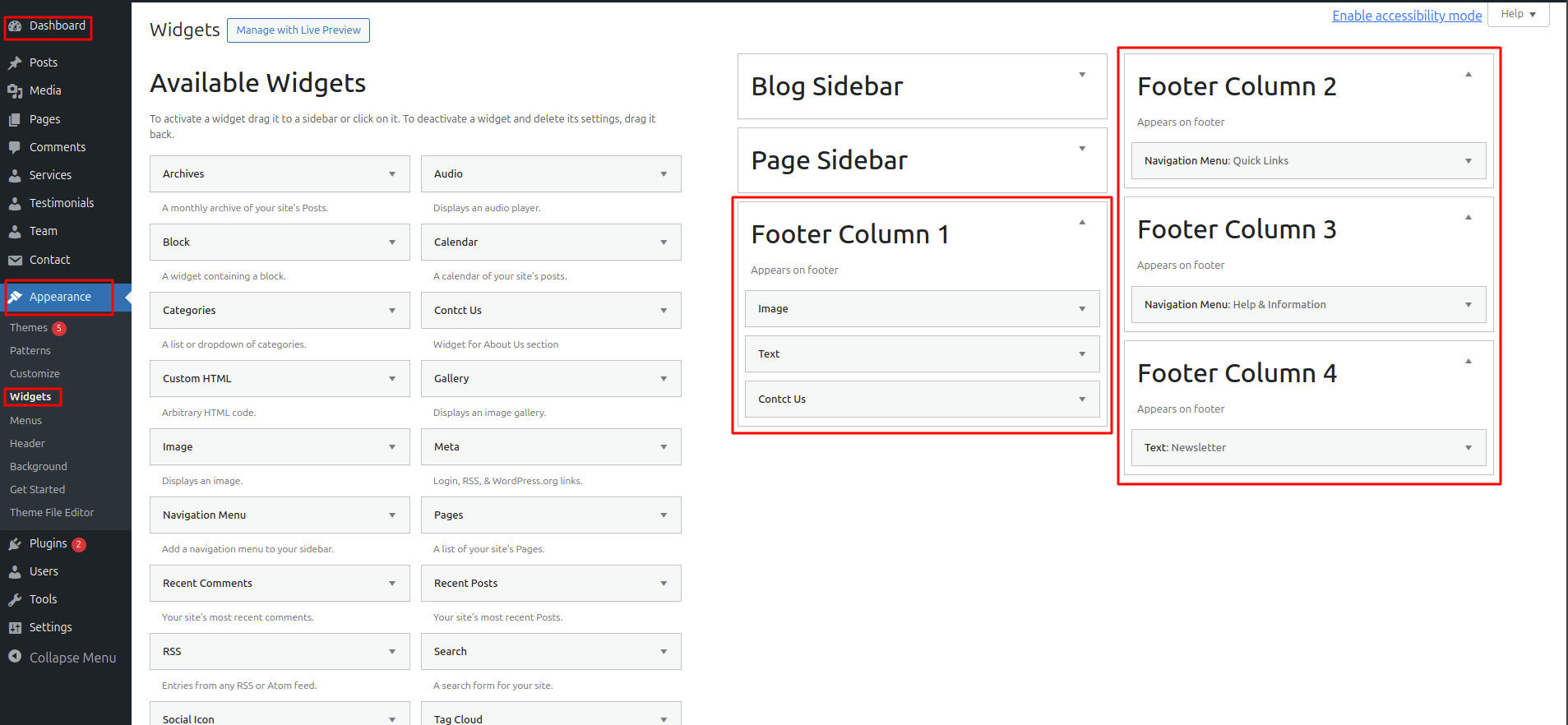The image size is (1568, 725).
Task: Click the Appearance paintbrush icon
Action: click(15, 297)
